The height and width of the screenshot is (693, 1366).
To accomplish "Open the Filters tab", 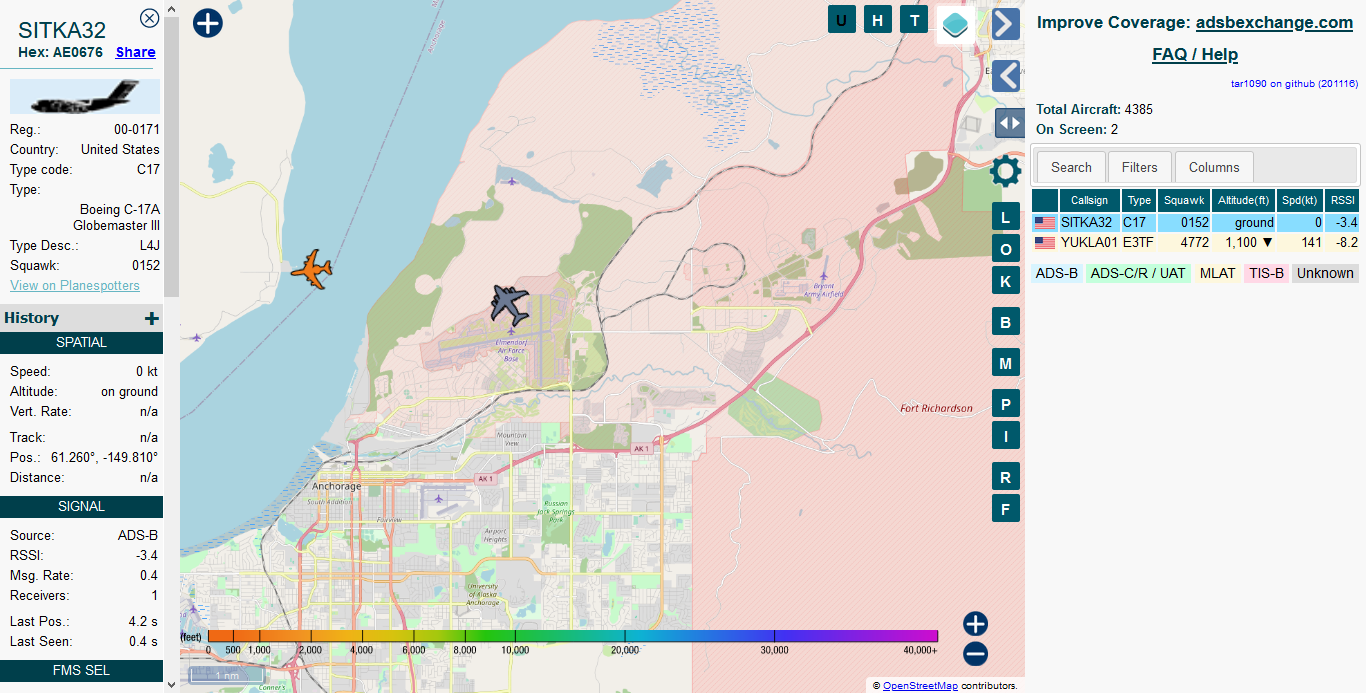I will tap(1139, 167).
